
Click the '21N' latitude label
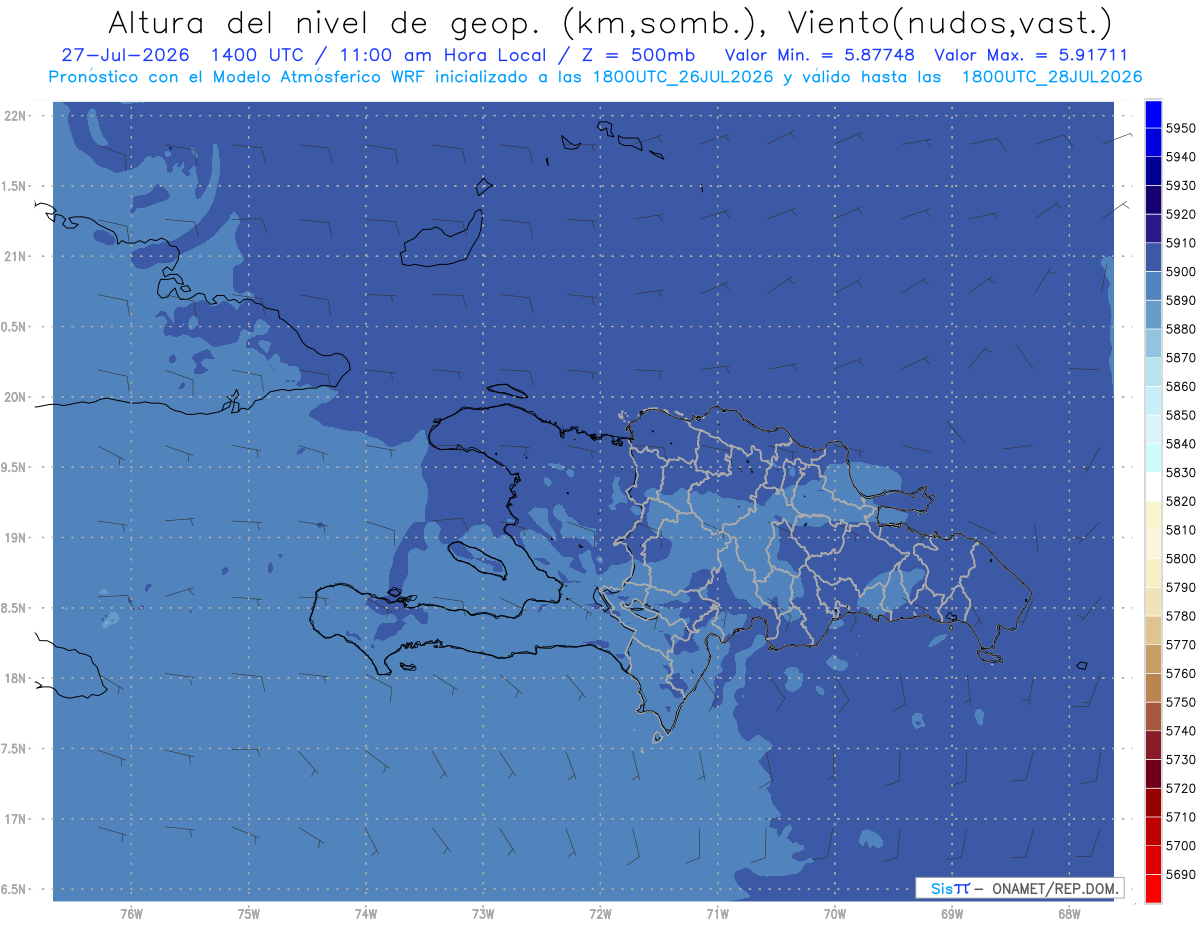(x=15, y=256)
